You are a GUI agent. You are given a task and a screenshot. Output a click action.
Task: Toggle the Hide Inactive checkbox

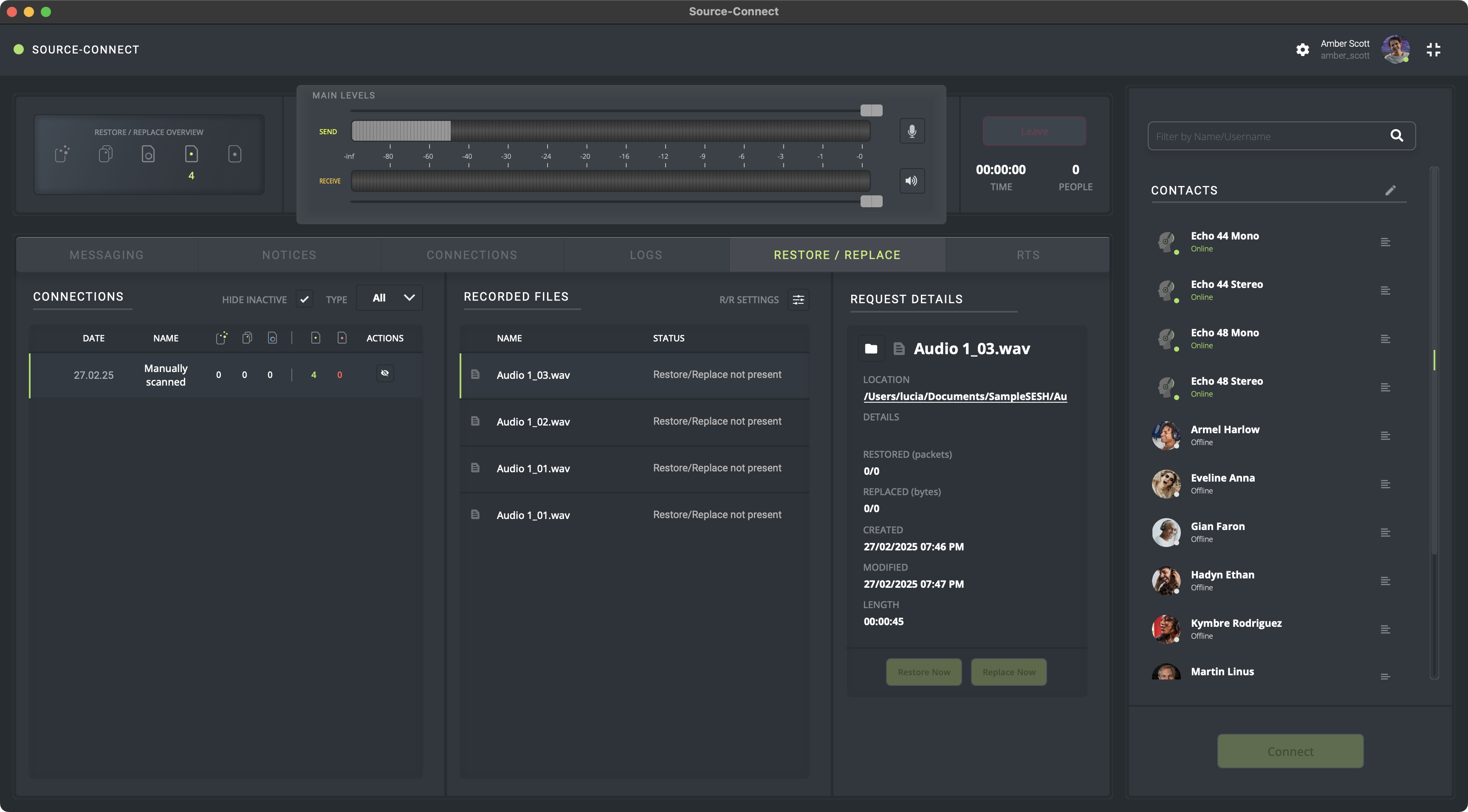pyautogui.click(x=304, y=299)
